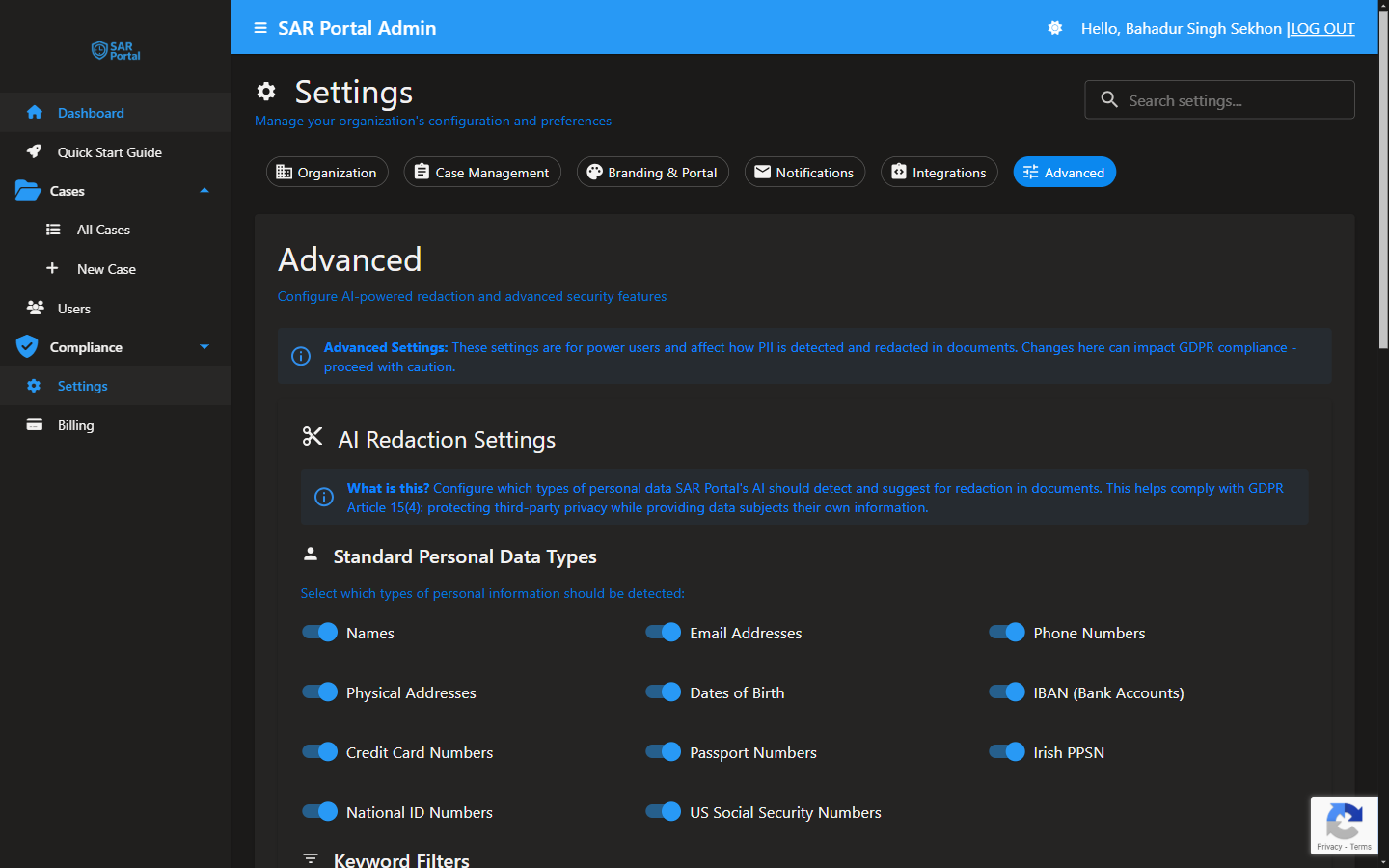Image resolution: width=1389 pixels, height=868 pixels.
Task: Collapse the Cases section in sidebar
Action: [204, 190]
